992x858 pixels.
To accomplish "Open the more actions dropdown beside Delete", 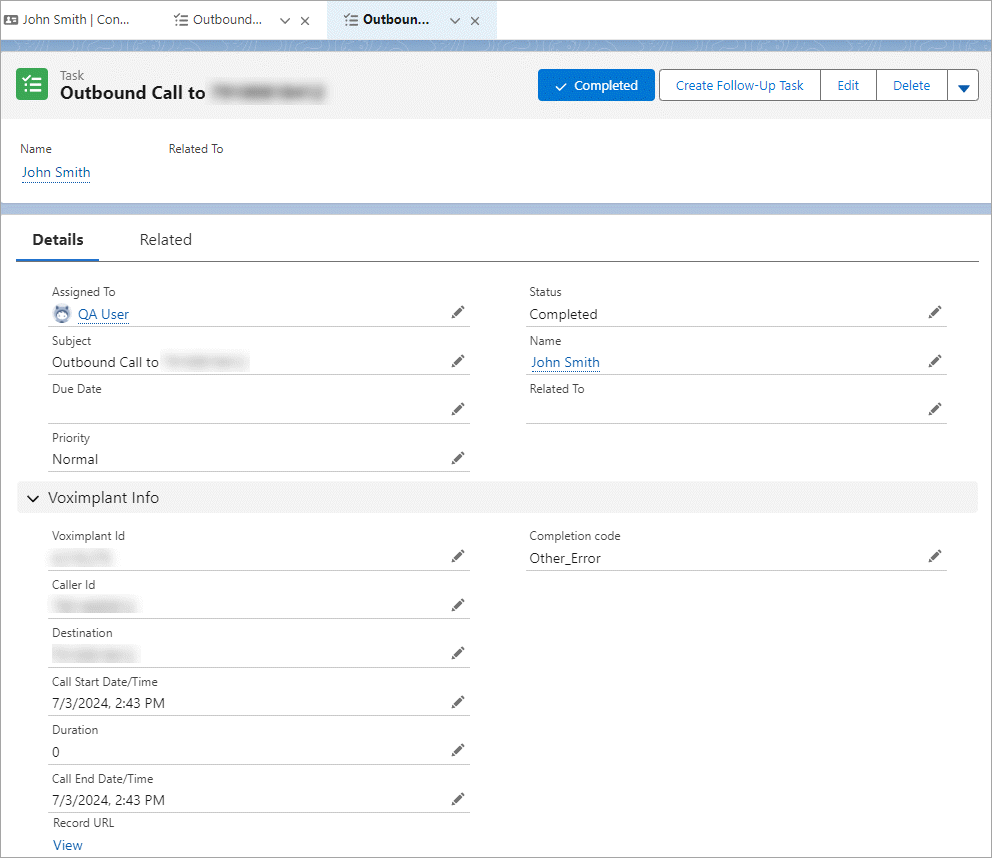I will coord(964,85).
